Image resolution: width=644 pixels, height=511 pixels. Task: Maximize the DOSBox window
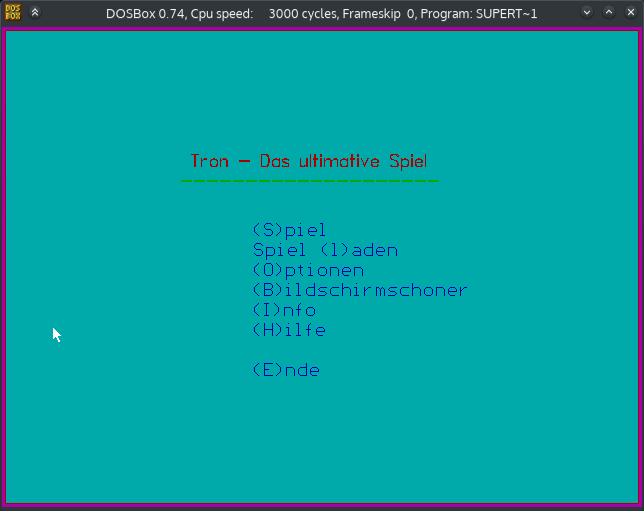pos(609,12)
